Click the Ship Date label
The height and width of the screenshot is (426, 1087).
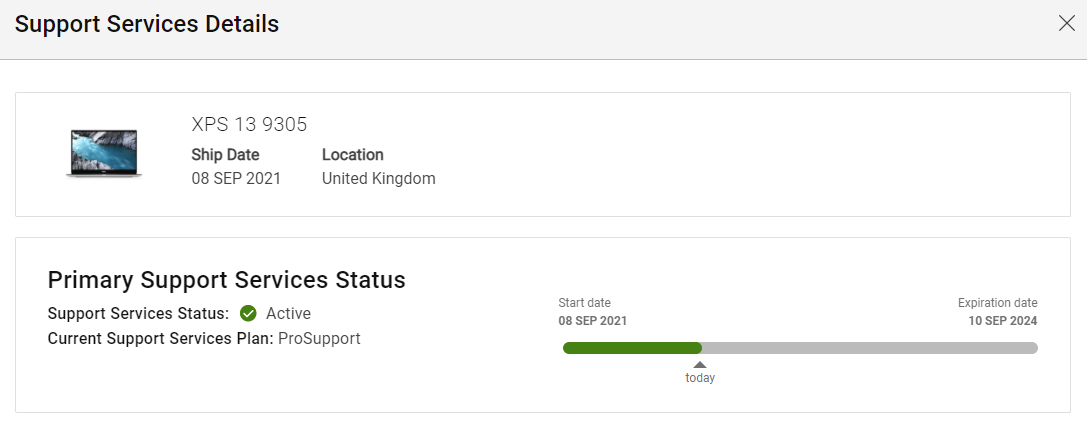[225, 154]
